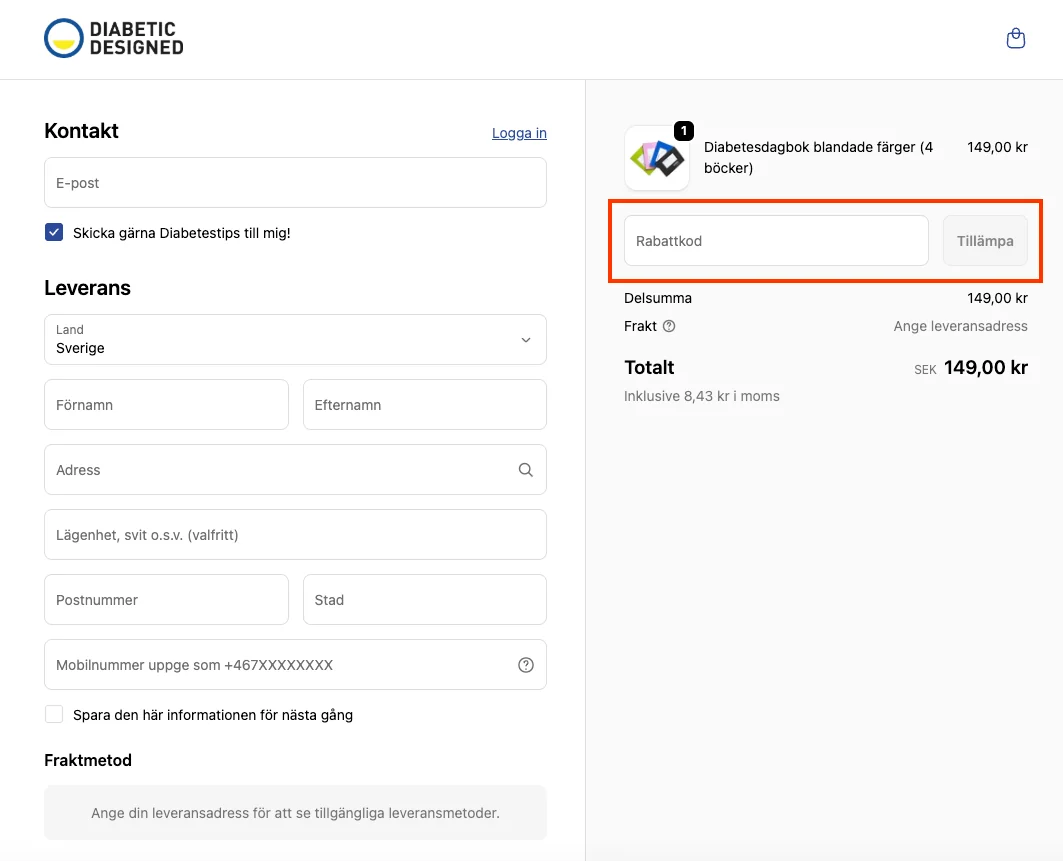The height and width of the screenshot is (861, 1063).
Task: Select the Förnamn text field
Action: (166, 405)
